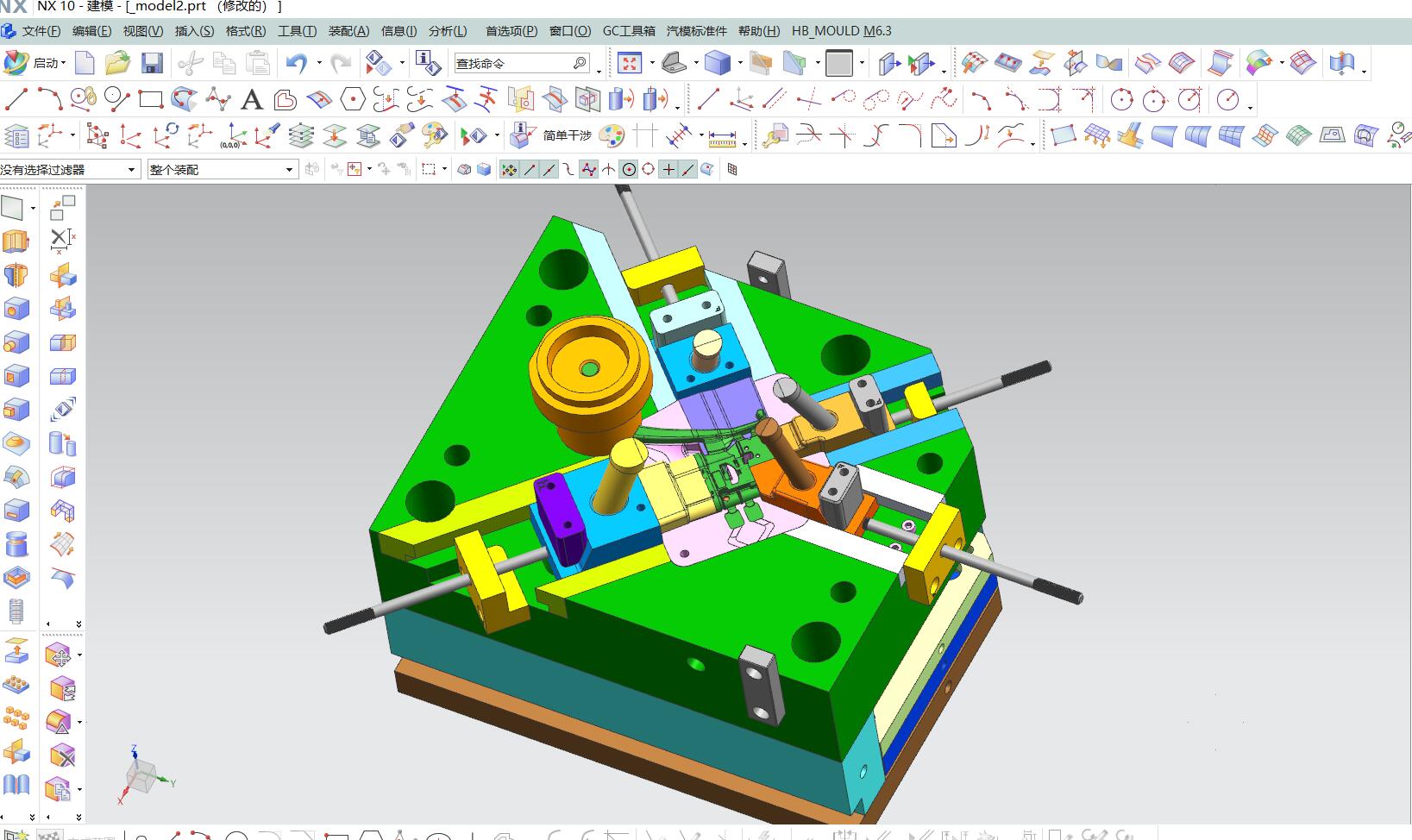Create a new file with the New icon
The image size is (1412, 840).
(85, 63)
